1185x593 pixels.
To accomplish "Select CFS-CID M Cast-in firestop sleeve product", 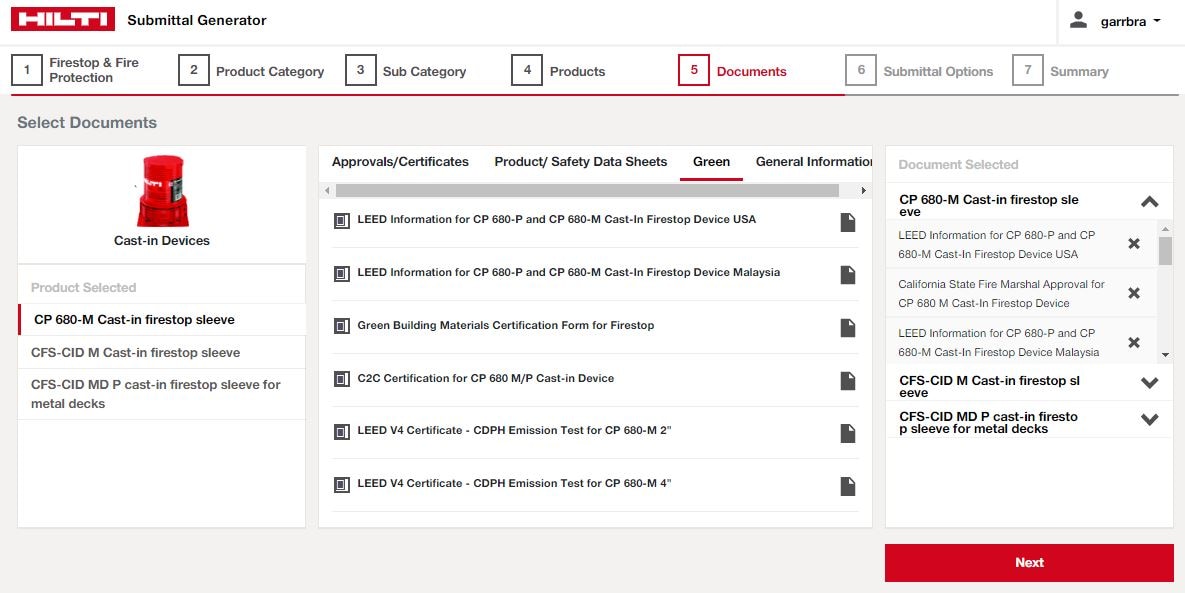I will pos(162,352).
